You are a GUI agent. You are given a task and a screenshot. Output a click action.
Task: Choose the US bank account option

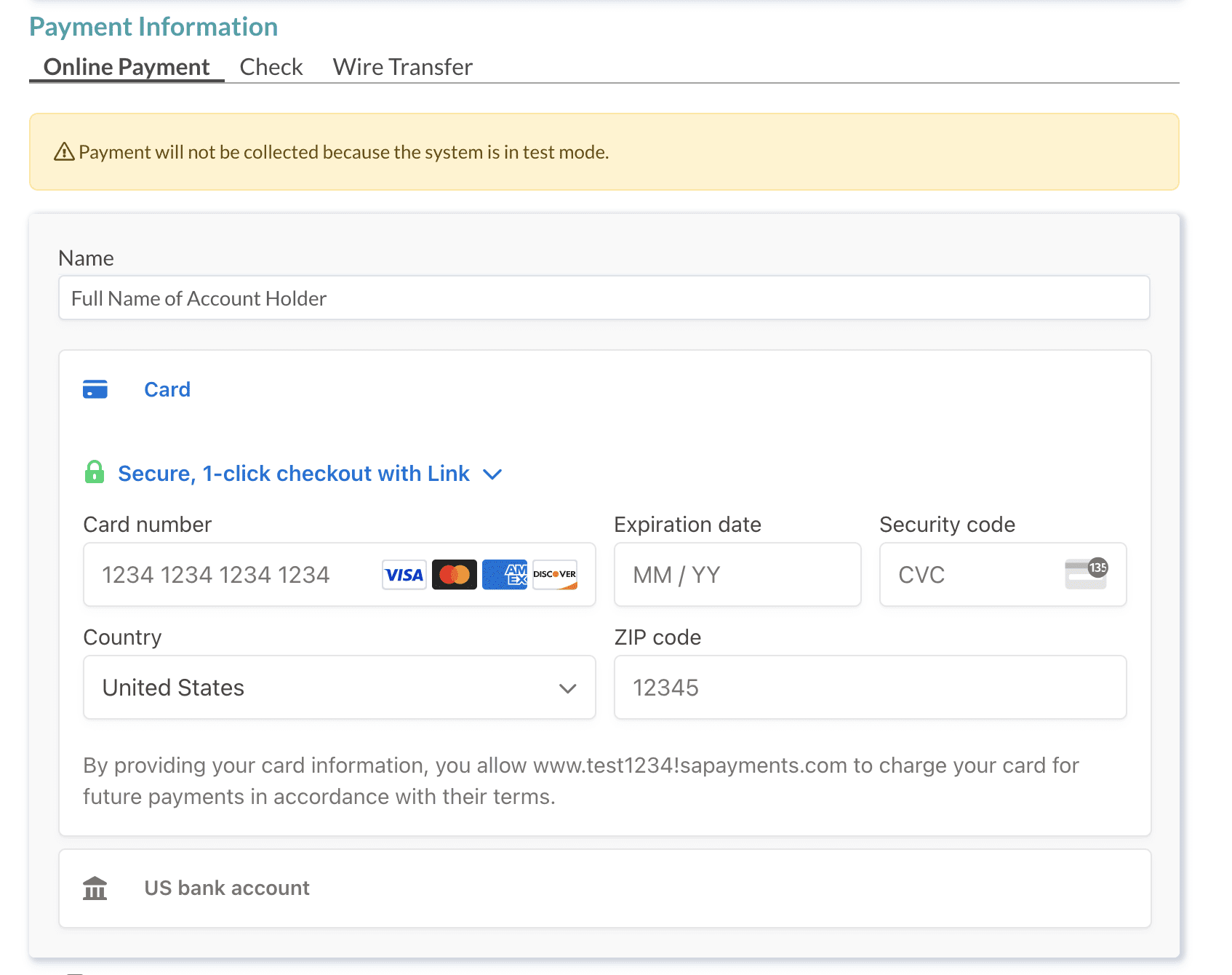pos(226,888)
